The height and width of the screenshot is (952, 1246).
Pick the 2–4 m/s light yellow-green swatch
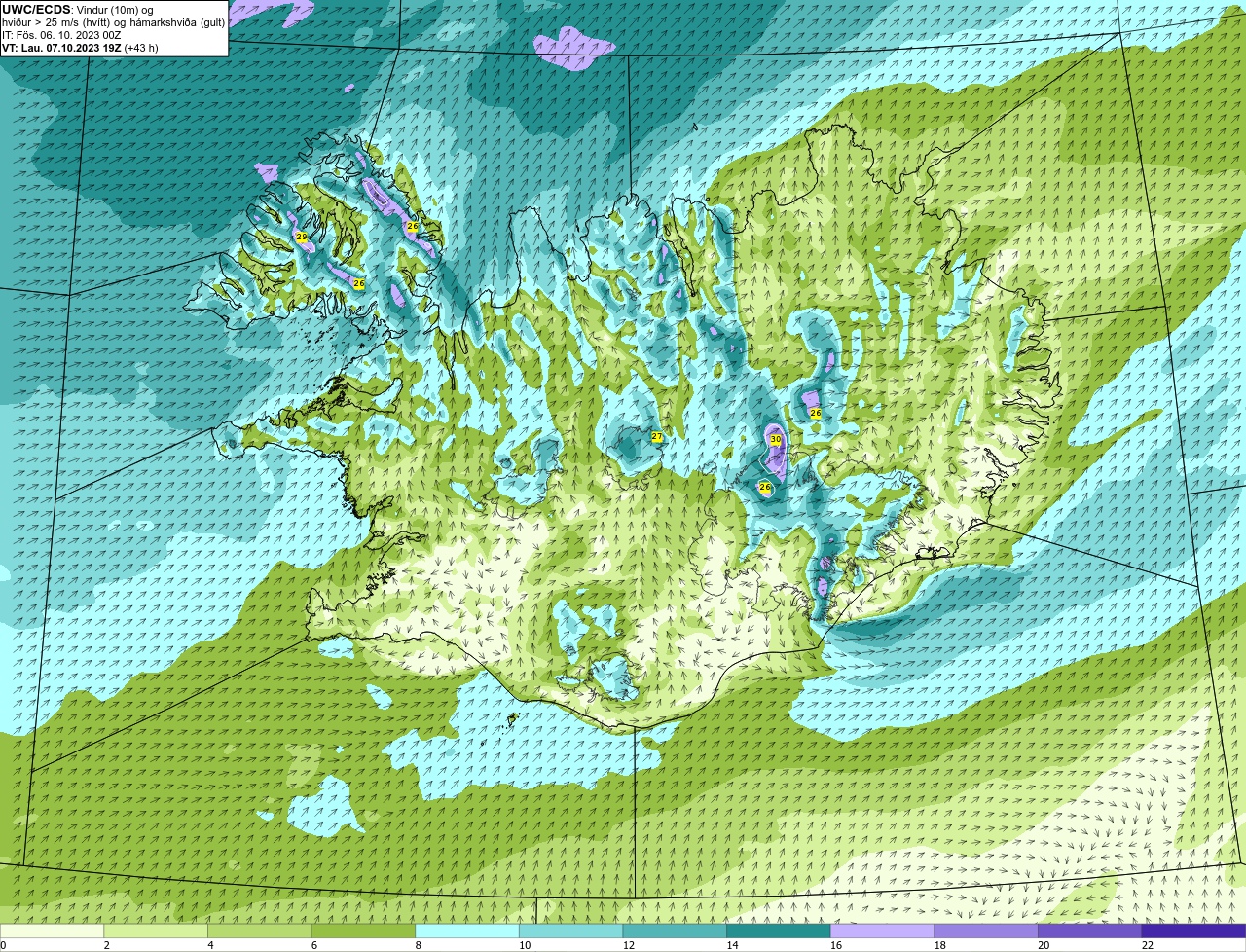point(156,931)
